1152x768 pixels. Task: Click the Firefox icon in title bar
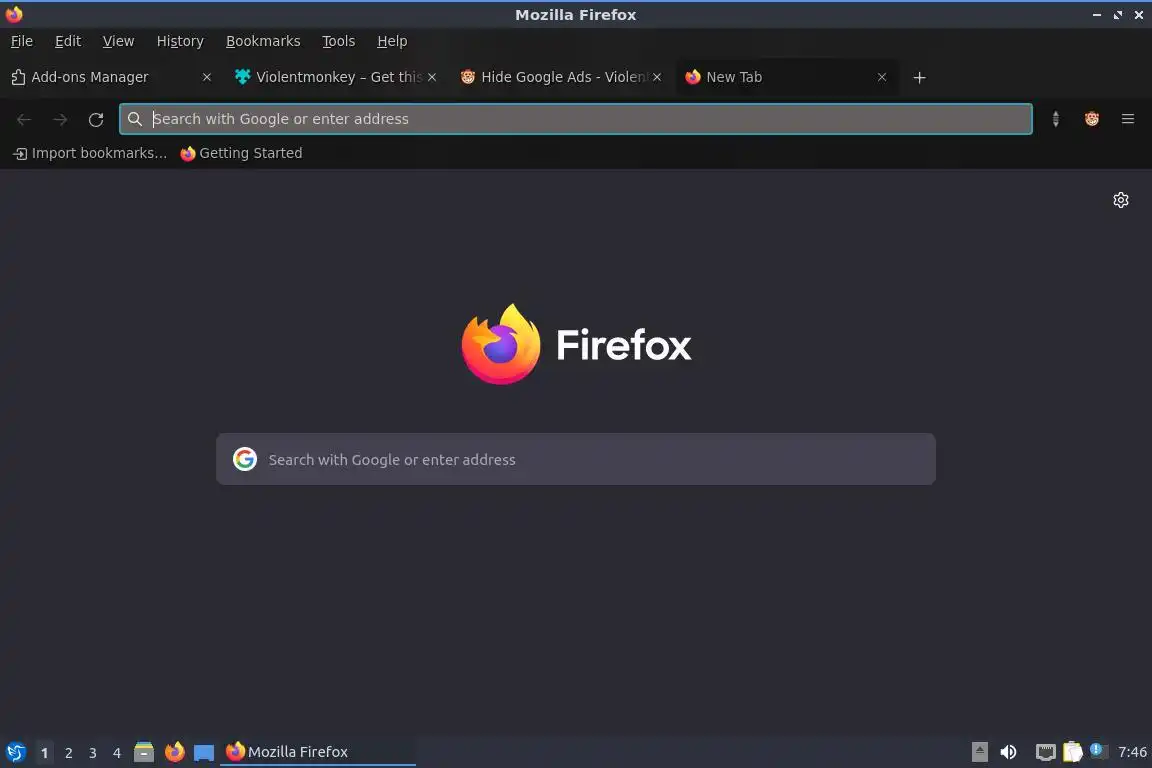click(x=14, y=14)
